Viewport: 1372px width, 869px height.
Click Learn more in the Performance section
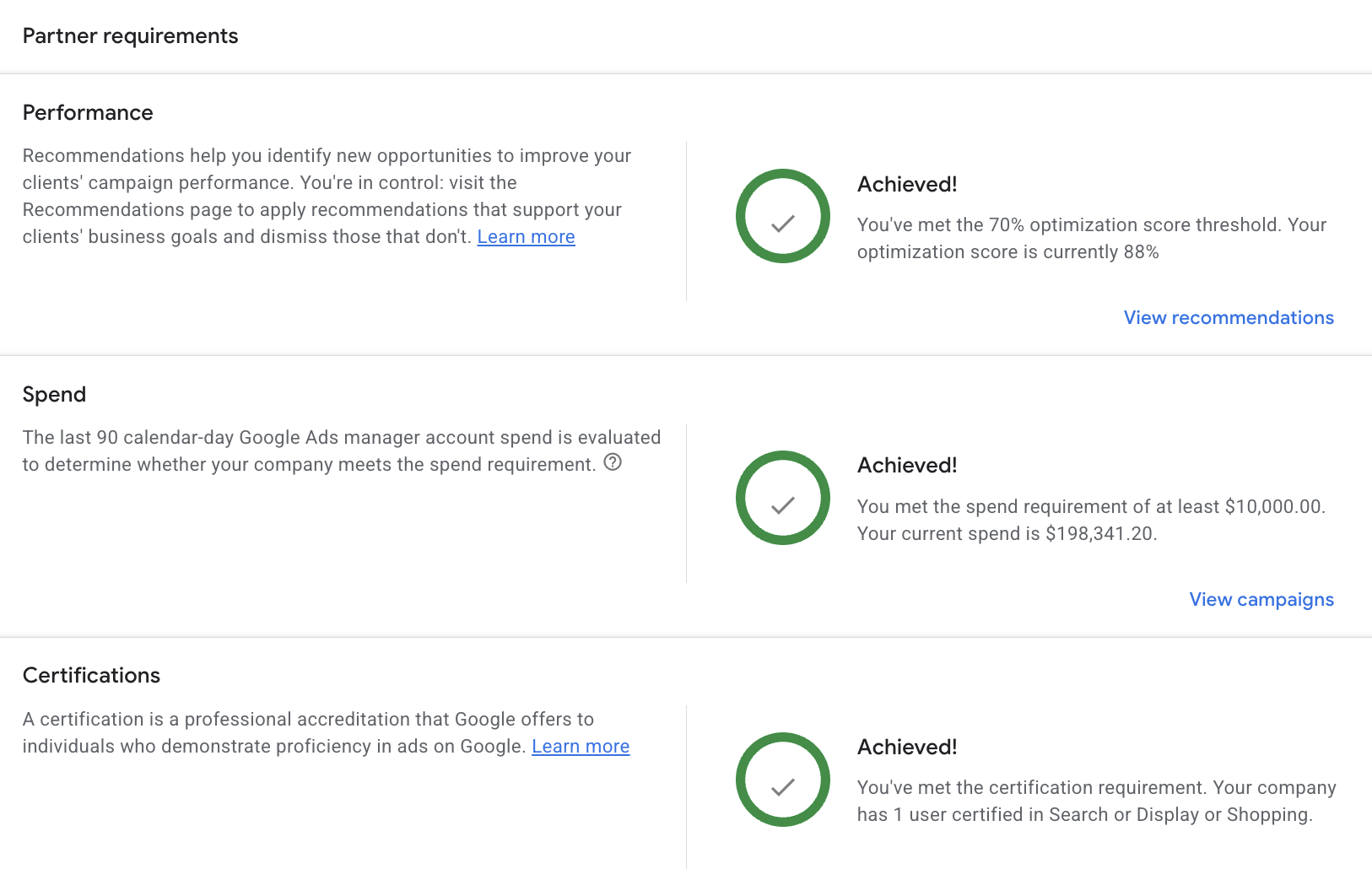click(525, 236)
